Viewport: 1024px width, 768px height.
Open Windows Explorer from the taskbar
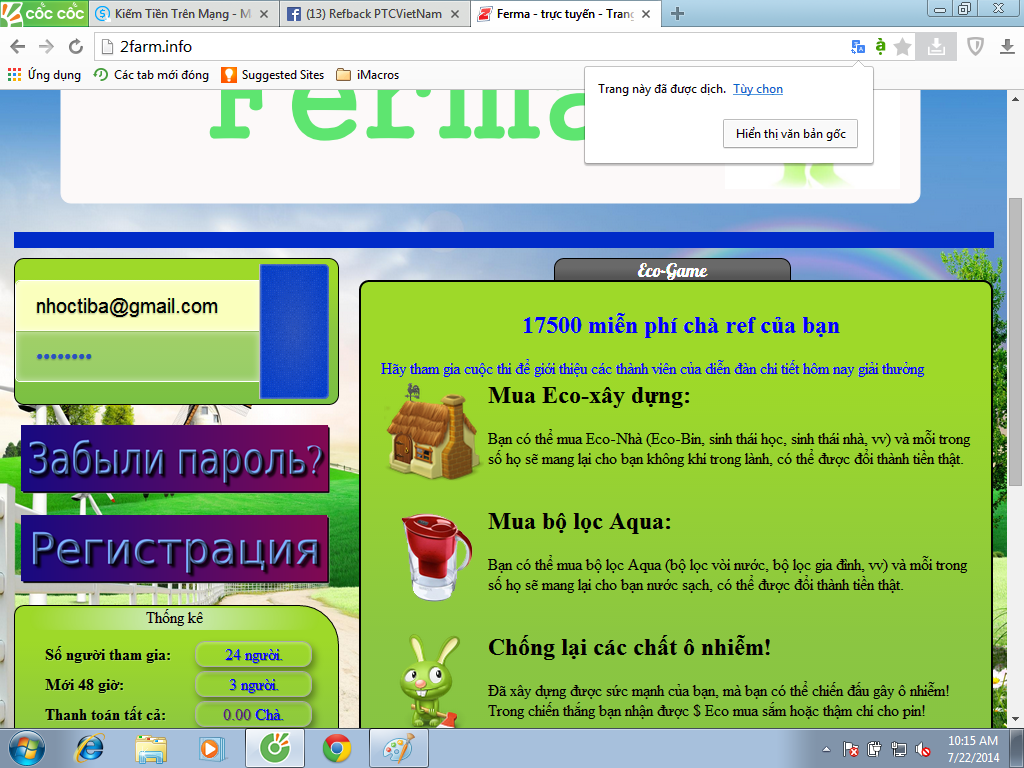click(x=151, y=748)
